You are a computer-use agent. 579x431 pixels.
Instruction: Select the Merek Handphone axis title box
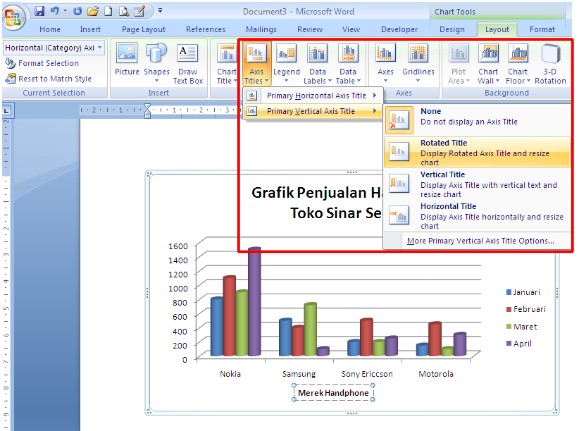333,393
